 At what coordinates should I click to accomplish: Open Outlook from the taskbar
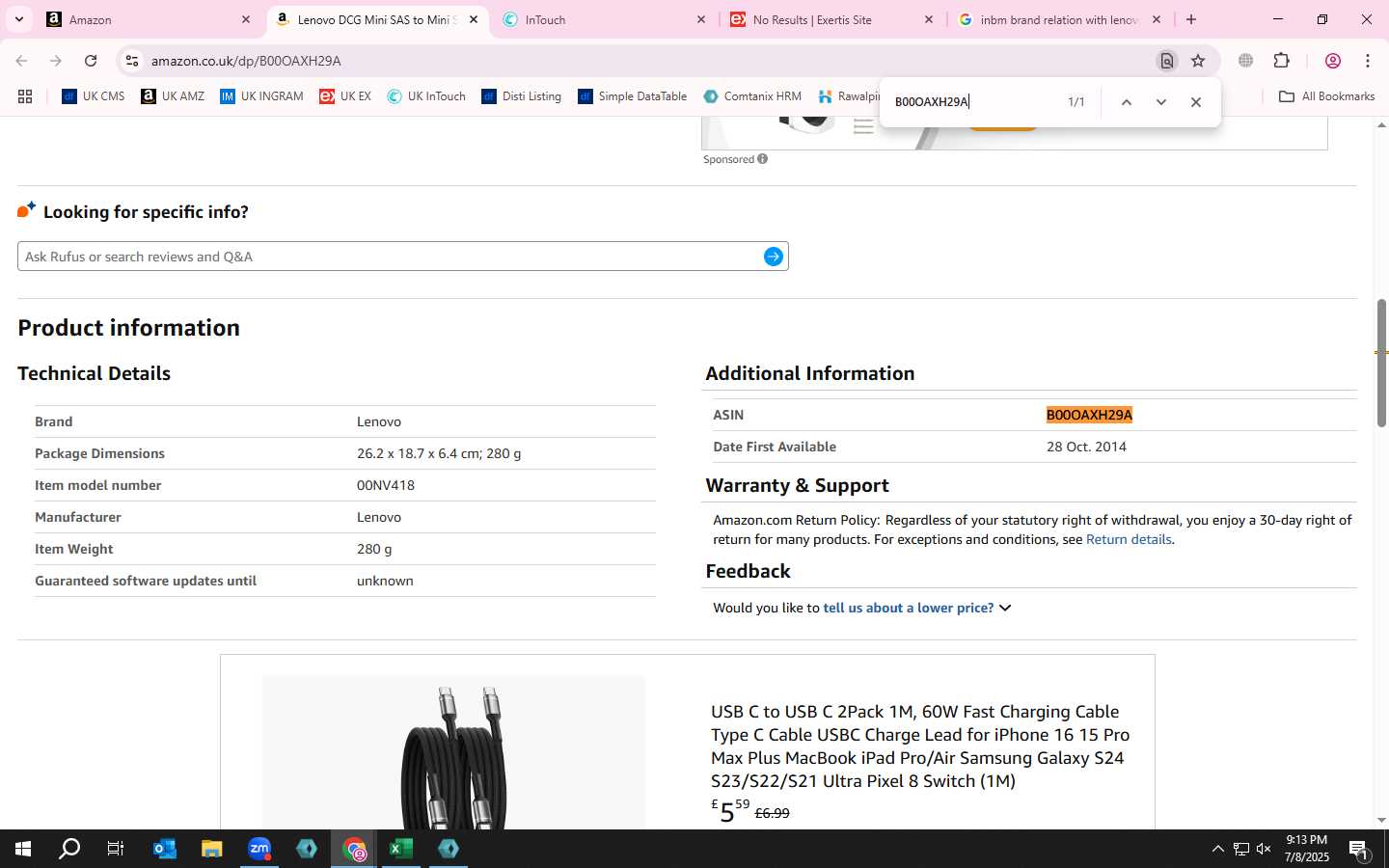point(165,849)
